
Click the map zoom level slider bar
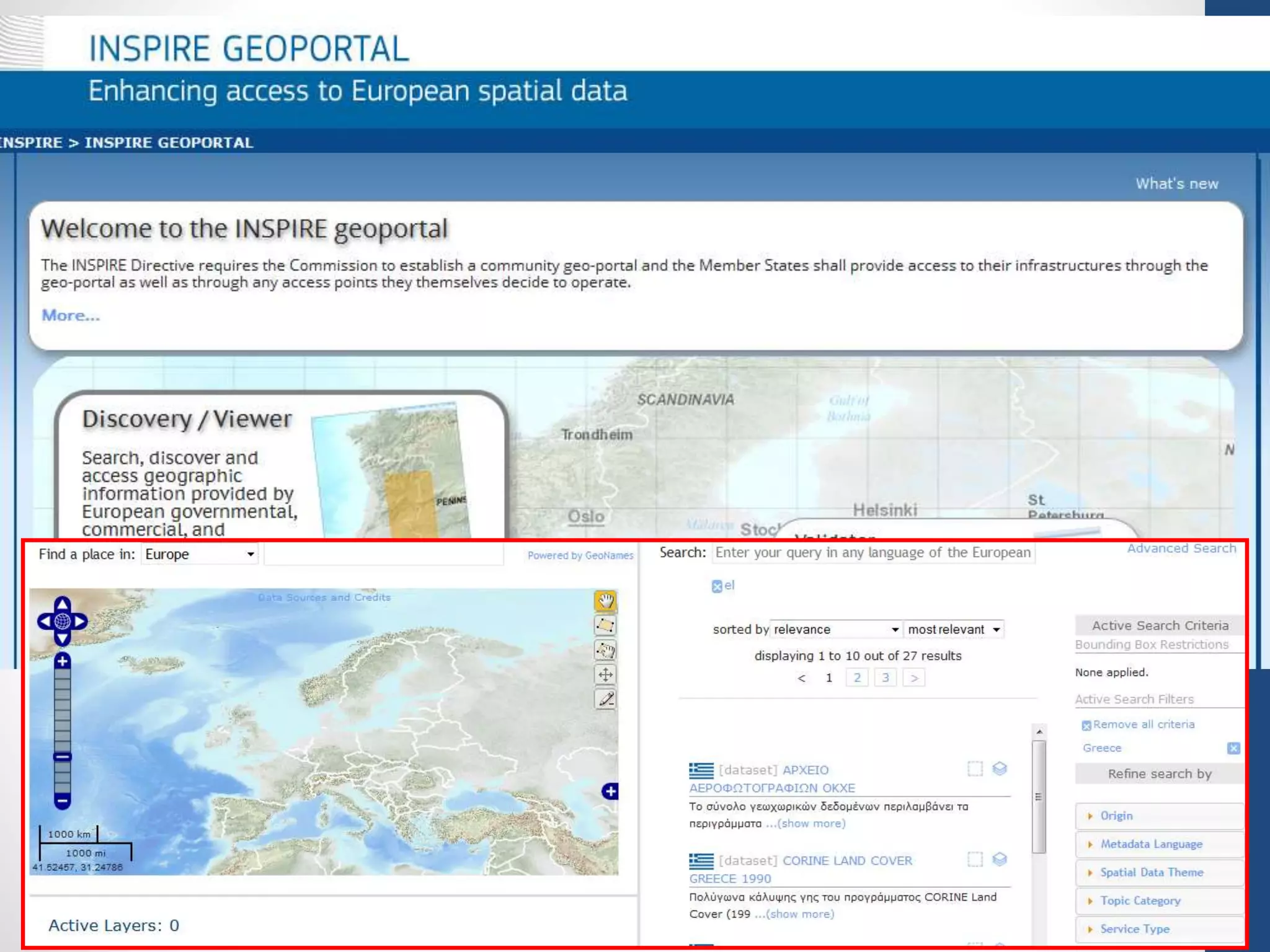(62, 713)
